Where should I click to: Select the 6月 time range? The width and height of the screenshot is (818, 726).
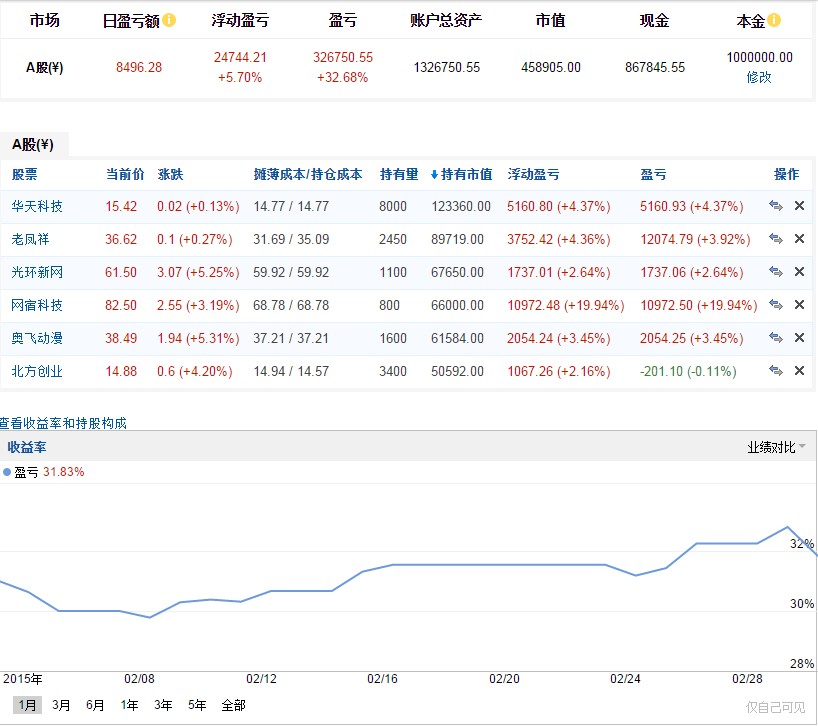95,705
